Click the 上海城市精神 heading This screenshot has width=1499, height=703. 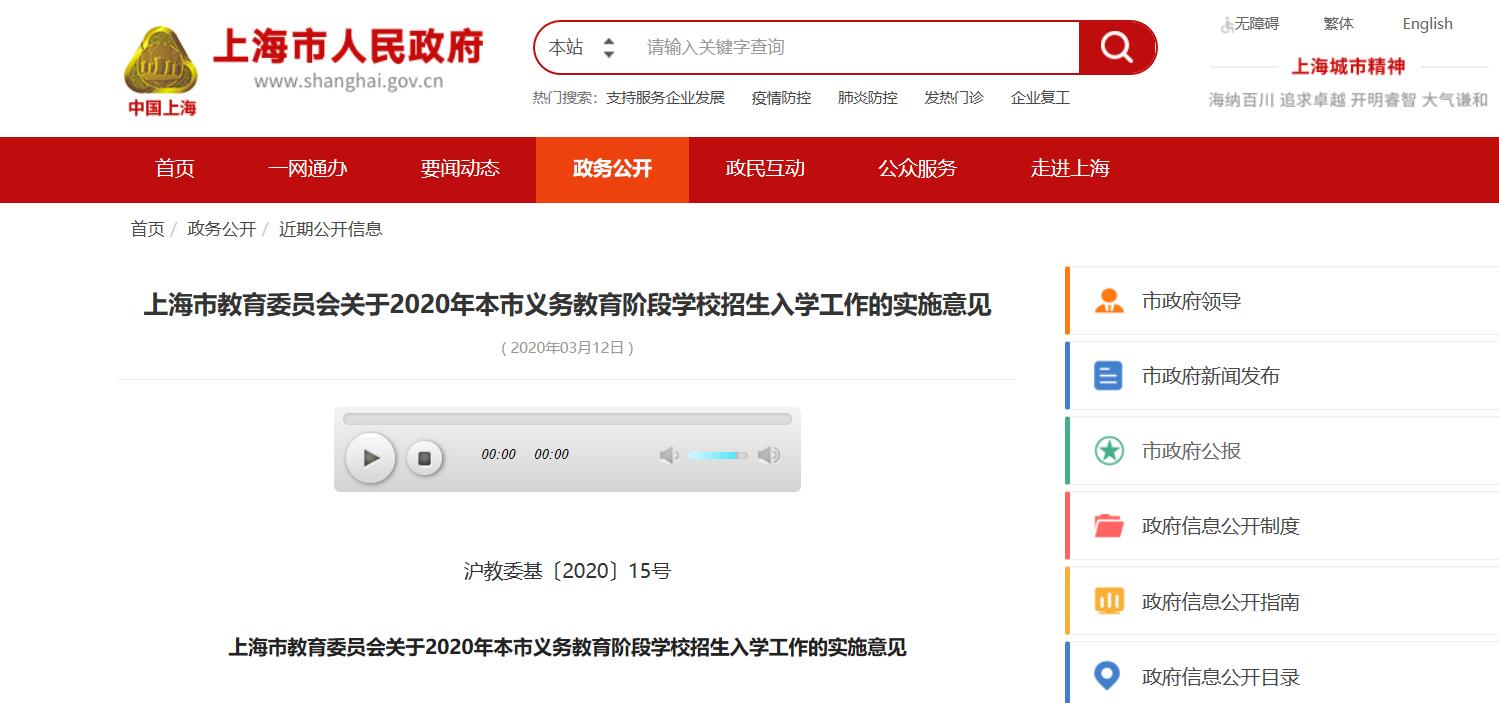(1348, 67)
